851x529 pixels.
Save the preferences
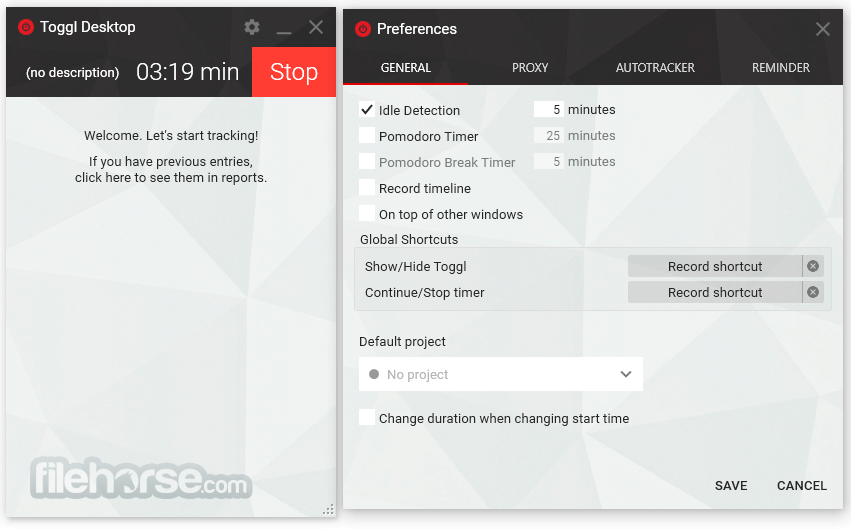pyautogui.click(x=731, y=486)
